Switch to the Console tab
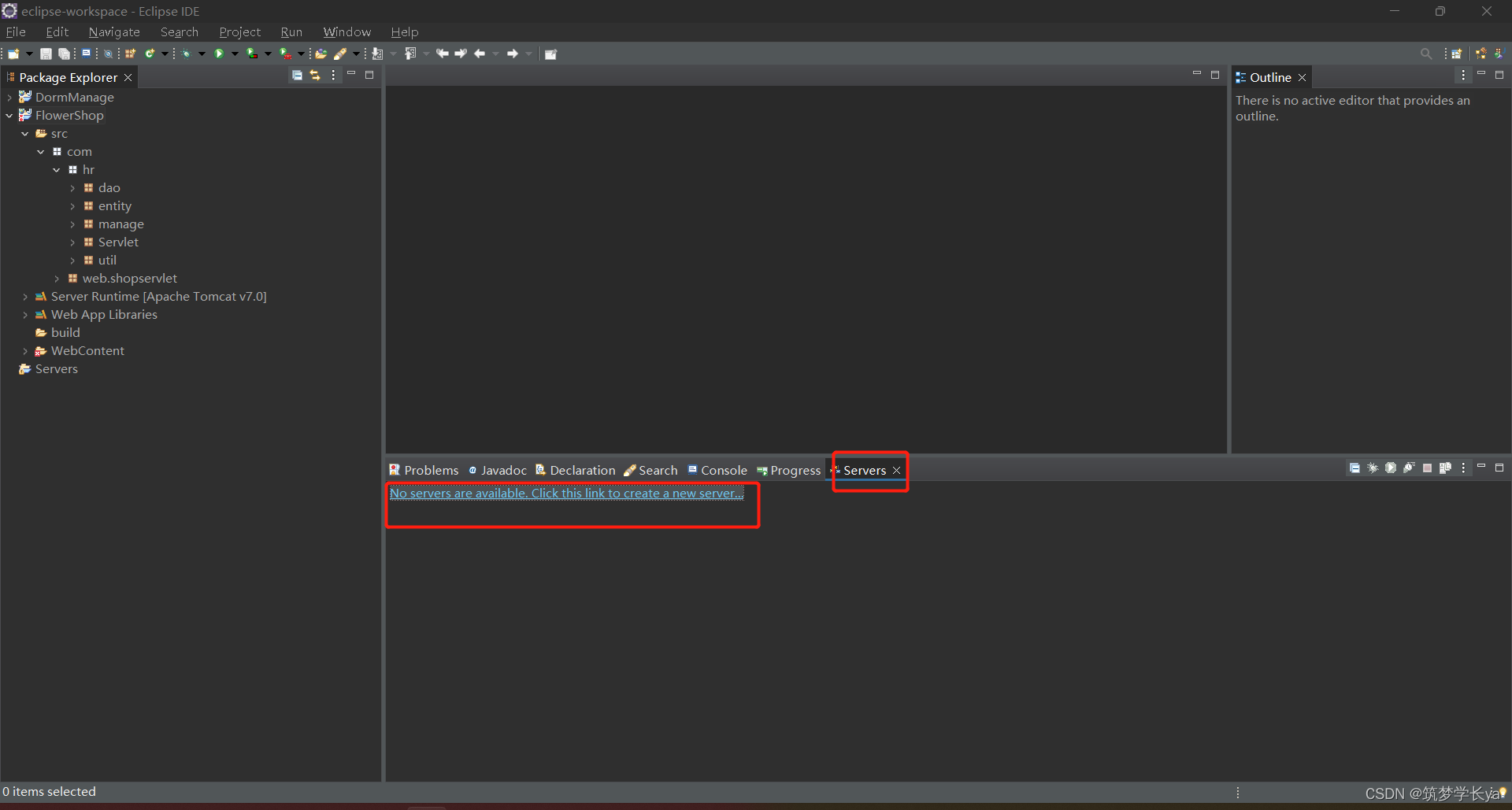 [717, 470]
